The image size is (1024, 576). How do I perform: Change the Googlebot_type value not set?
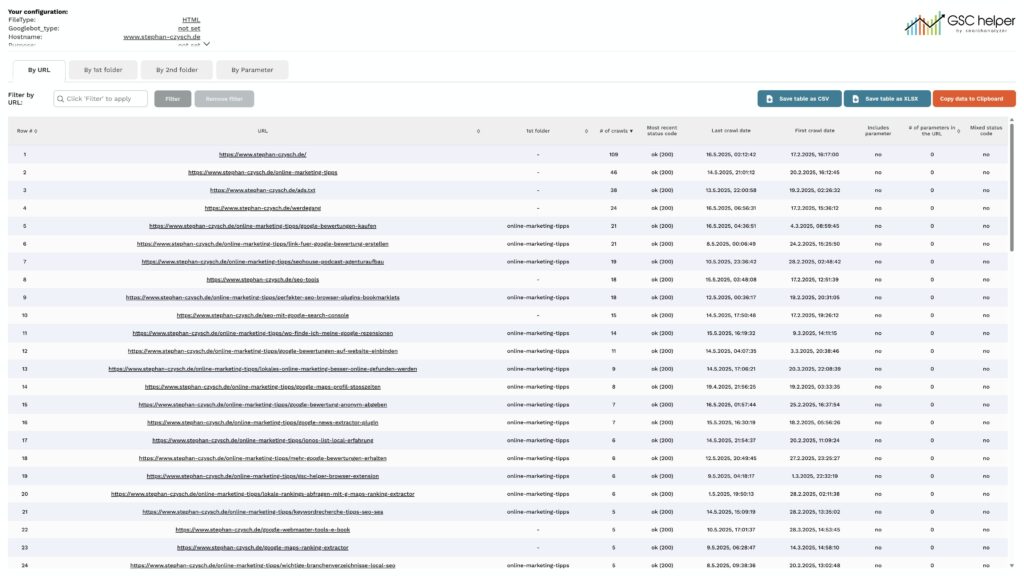point(189,28)
